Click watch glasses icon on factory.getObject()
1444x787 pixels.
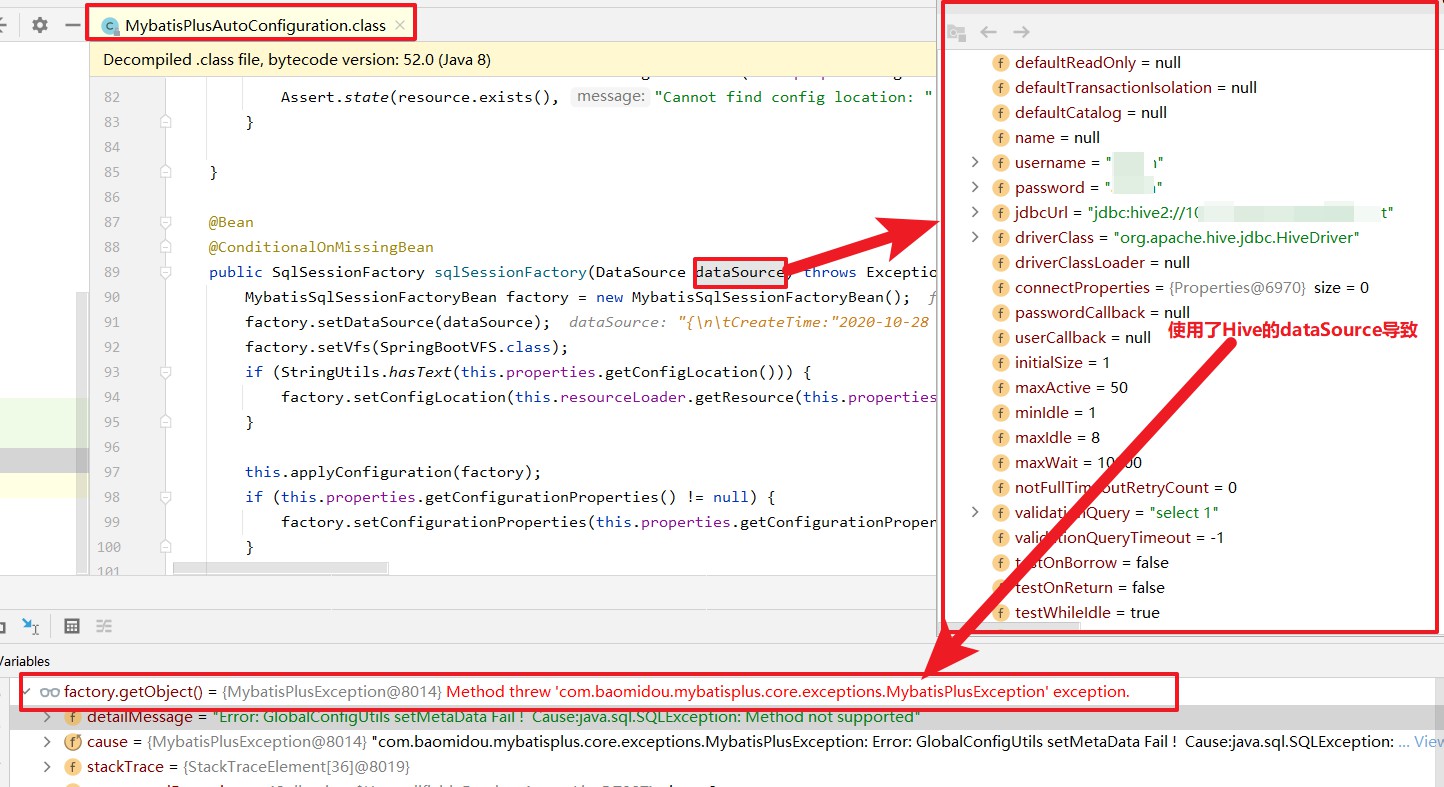pyautogui.click(x=49, y=692)
